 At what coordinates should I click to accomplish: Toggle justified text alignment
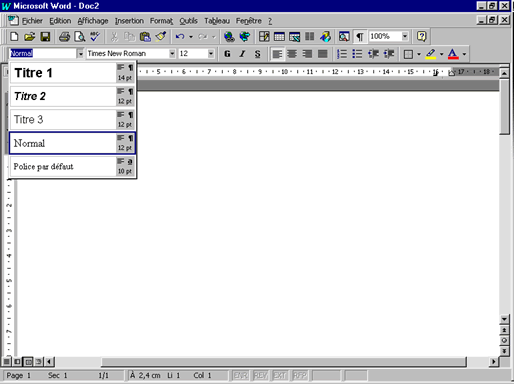click(x=323, y=54)
